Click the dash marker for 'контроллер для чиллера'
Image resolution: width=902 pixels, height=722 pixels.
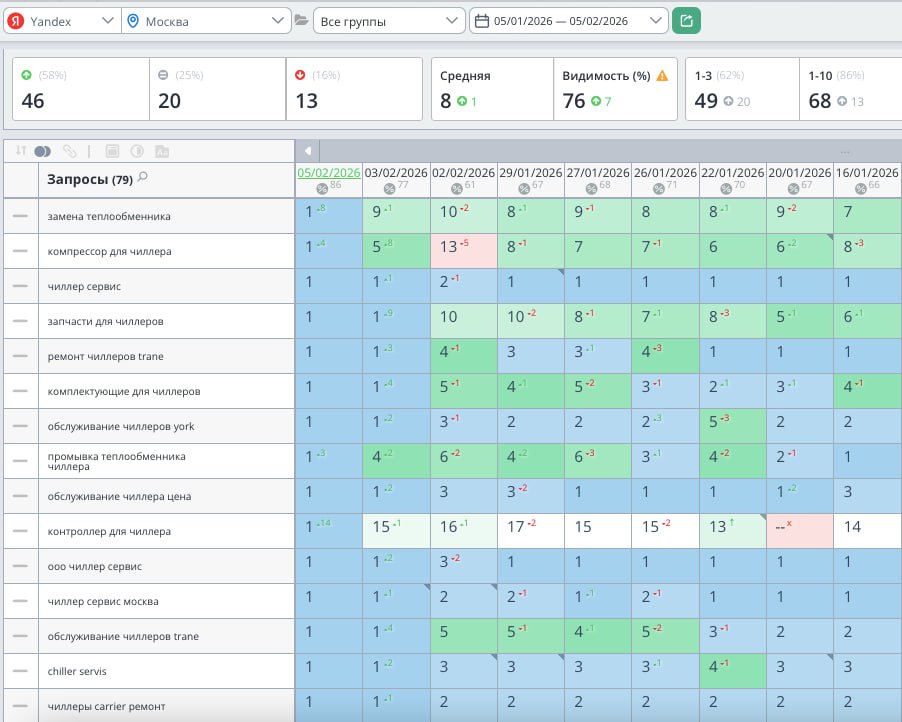20,531
